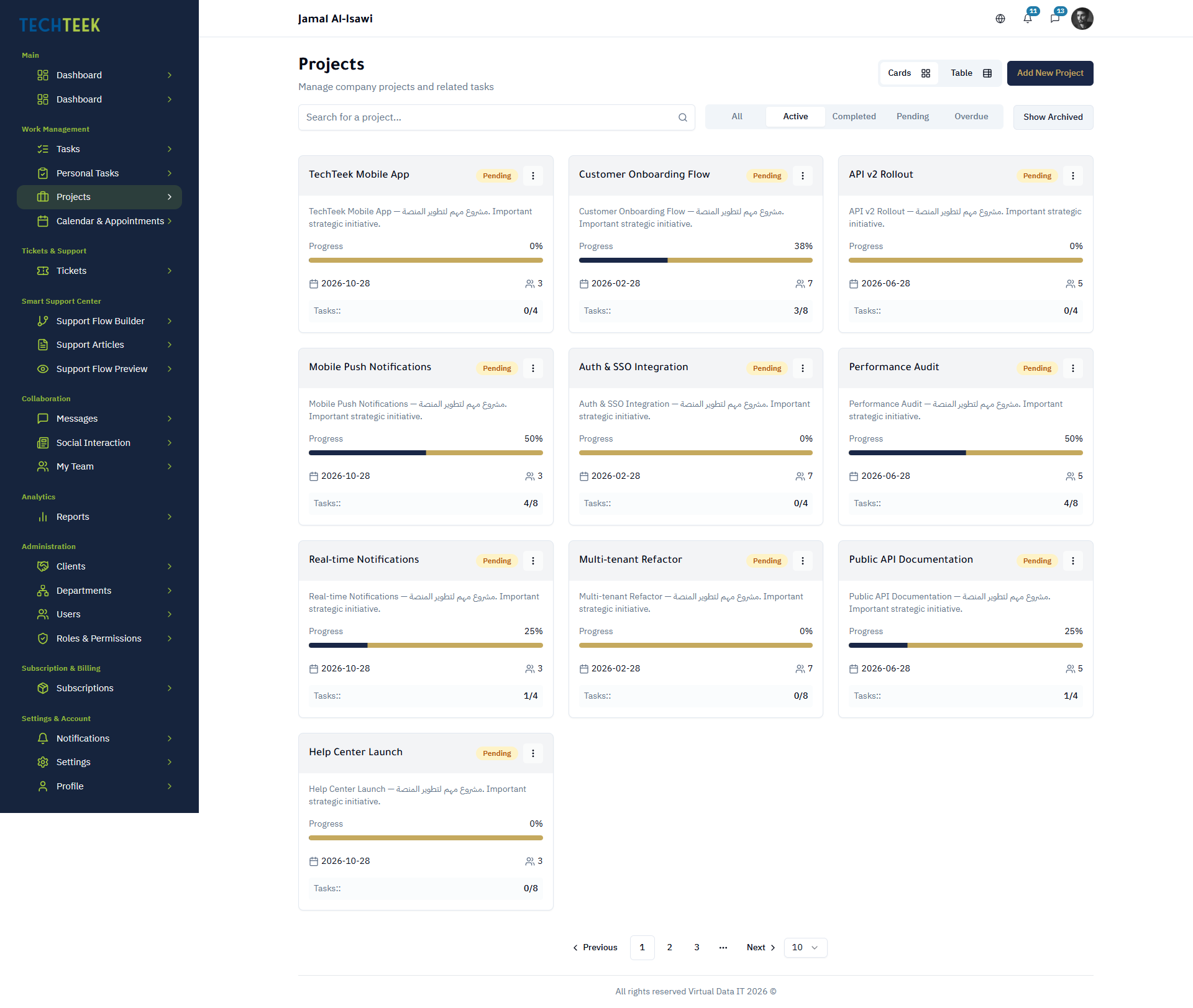Expand the Users chevron
The image size is (1193, 1008).
tap(170, 614)
